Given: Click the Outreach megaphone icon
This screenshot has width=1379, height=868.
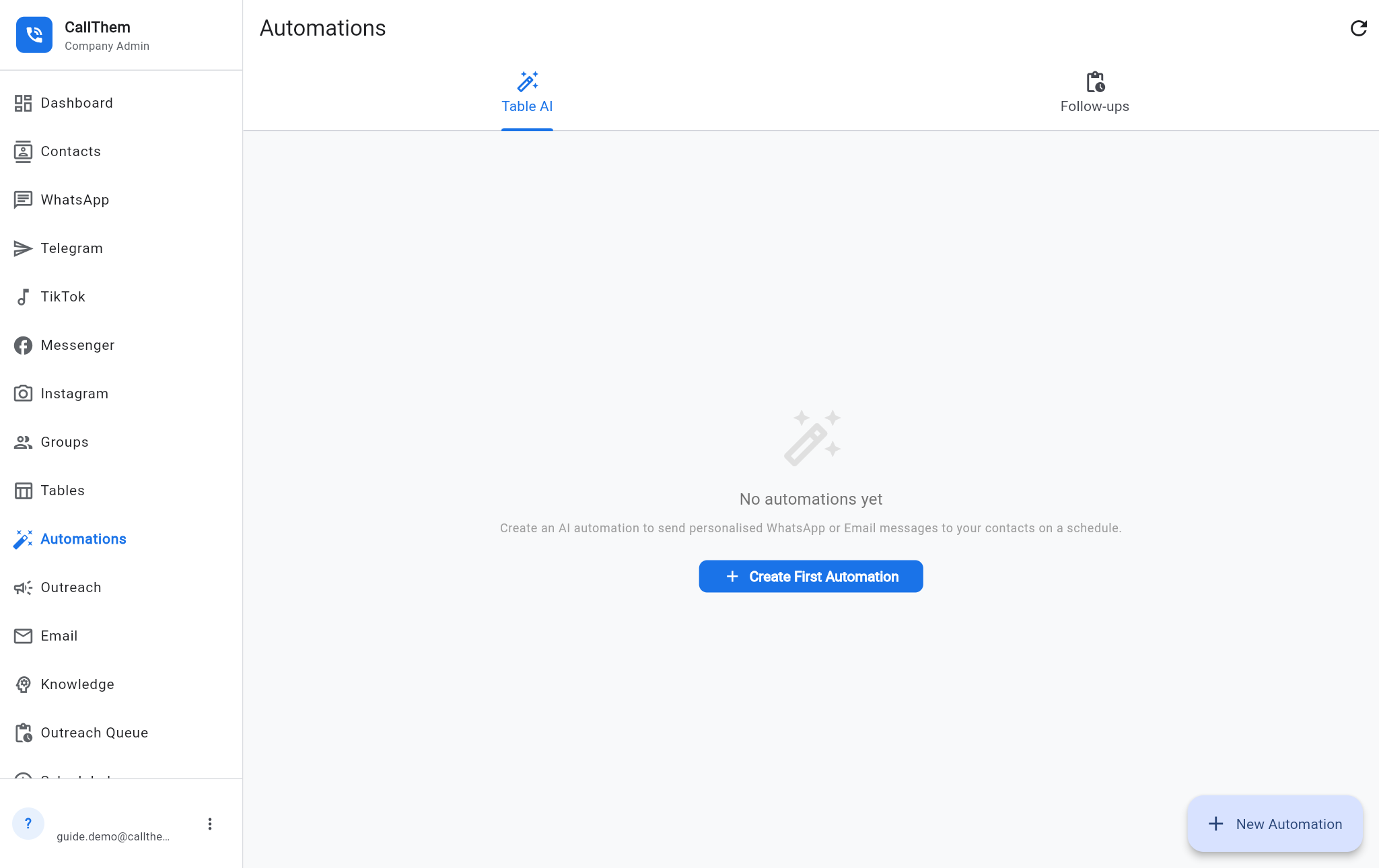Looking at the screenshot, I should click(23, 587).
